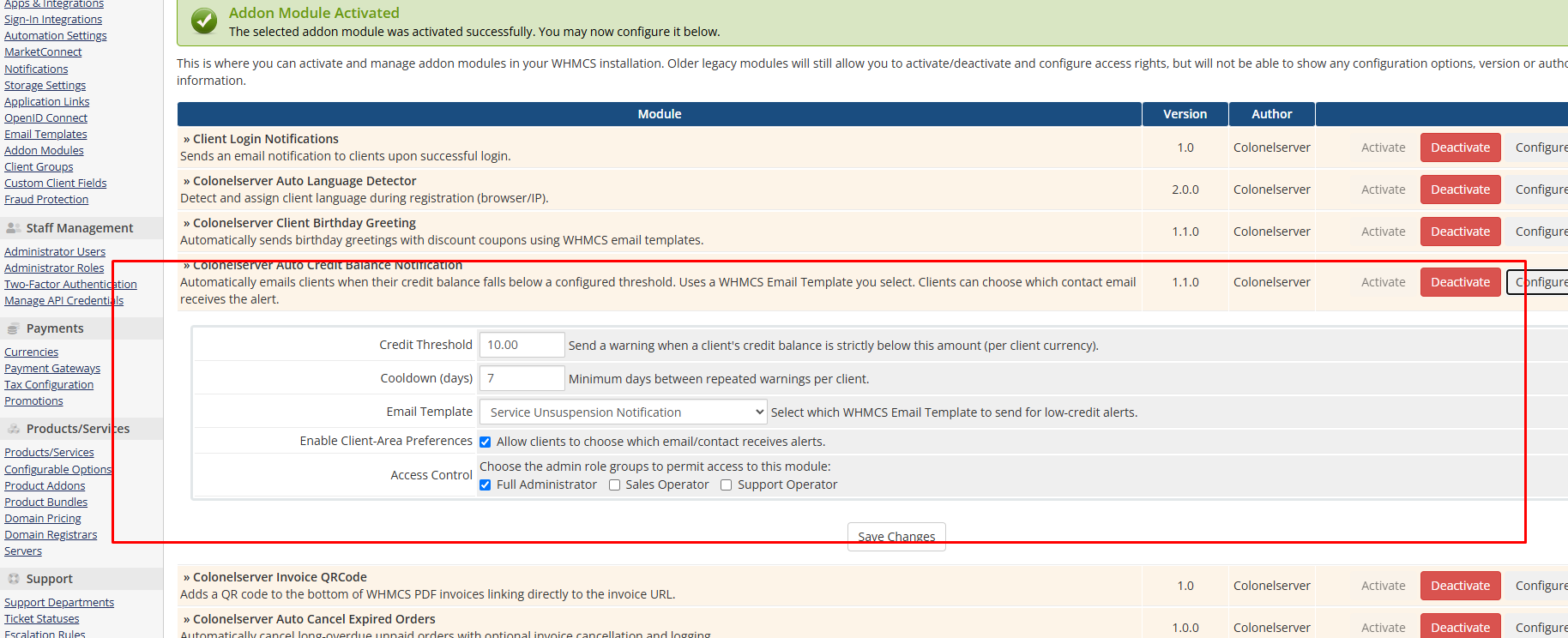Click the Products/Services section icon
This screenshot has width=1568, height=638.
[x=13, y=429]
